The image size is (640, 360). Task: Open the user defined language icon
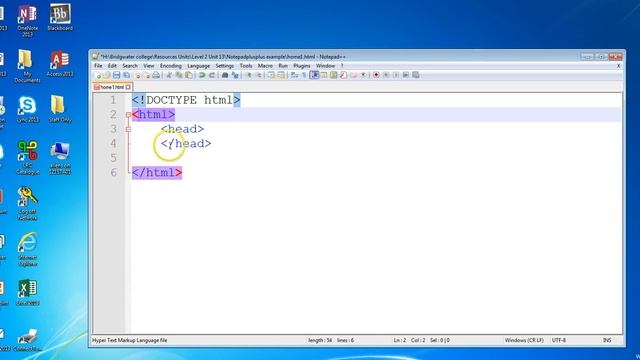[324, 75]
